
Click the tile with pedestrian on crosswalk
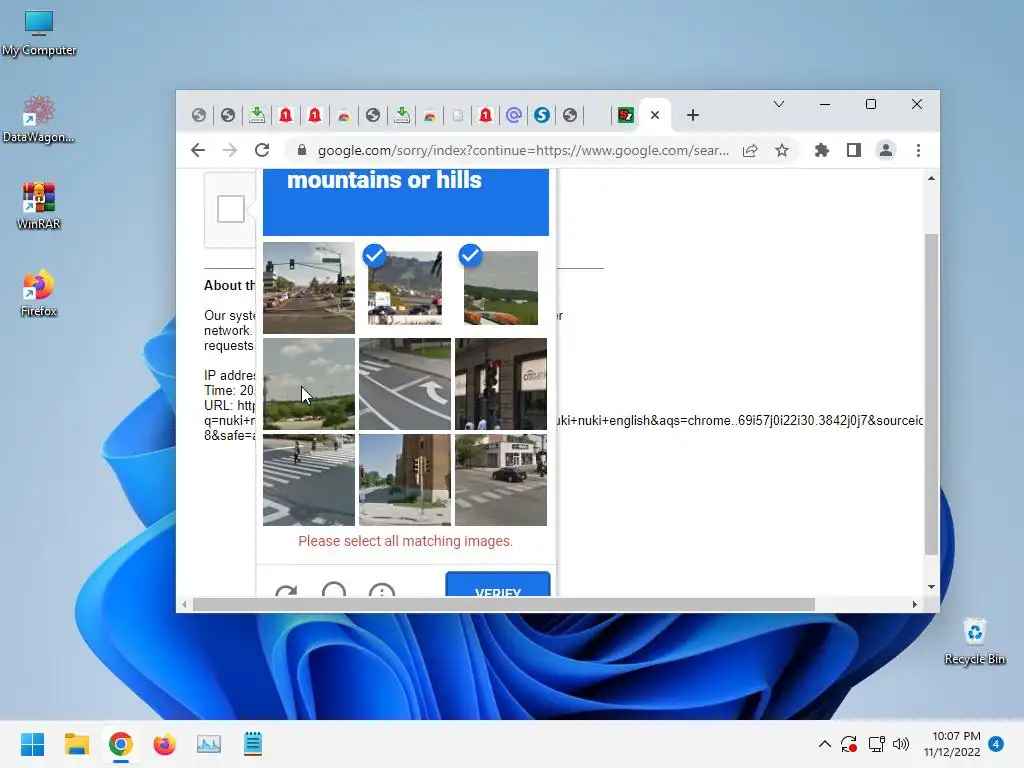[309, 480]
